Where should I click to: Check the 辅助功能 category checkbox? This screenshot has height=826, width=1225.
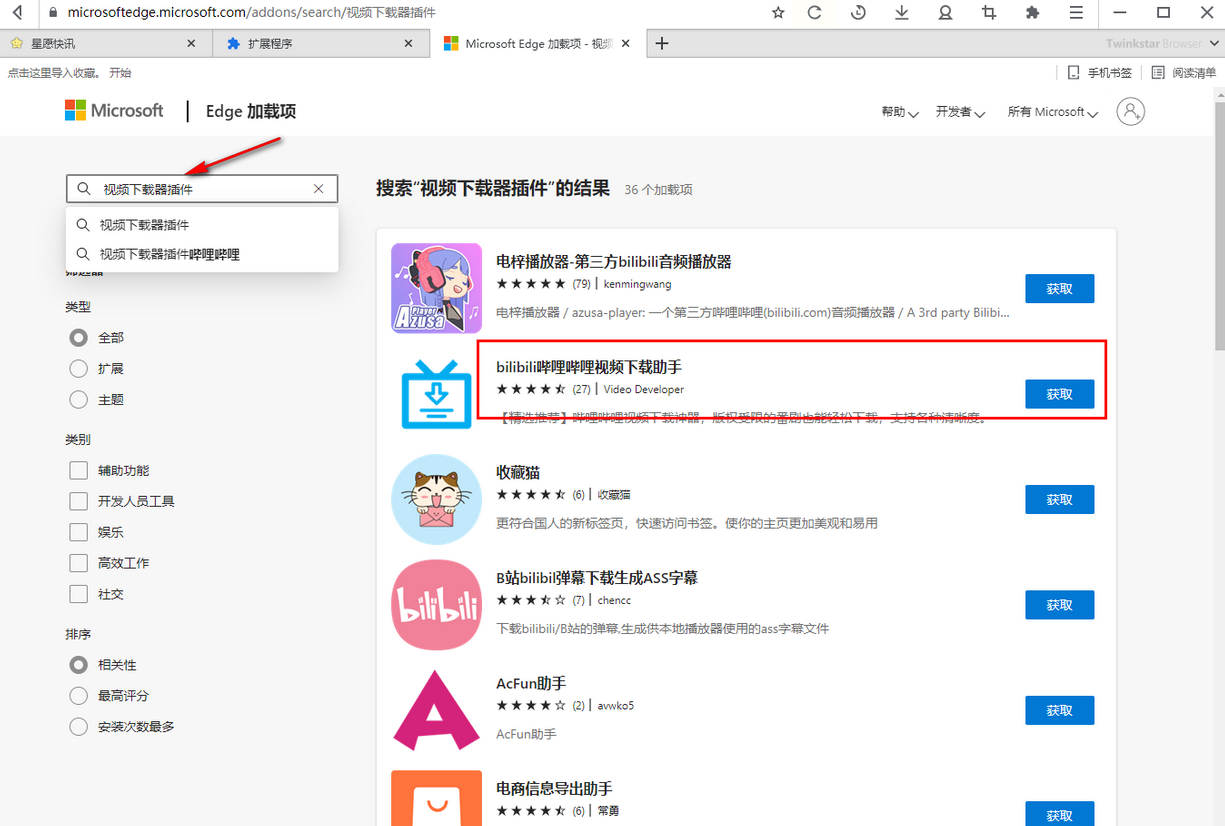pyautogui.click(x=79, y=470)
